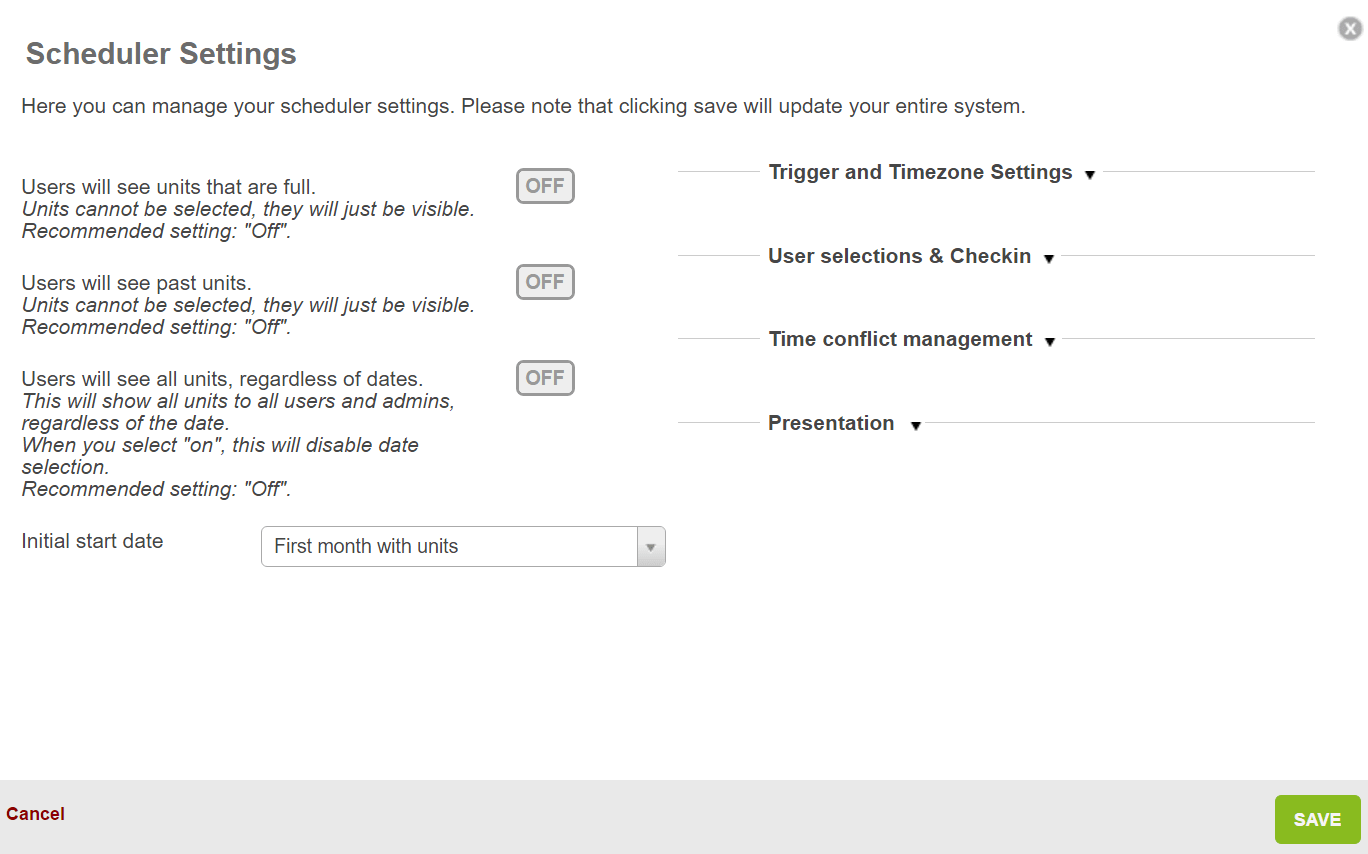The width and height of the screenshot is (1368, 854).
Task: Turn on 'see all units regardless of dates'
Action: coord(545,378)
